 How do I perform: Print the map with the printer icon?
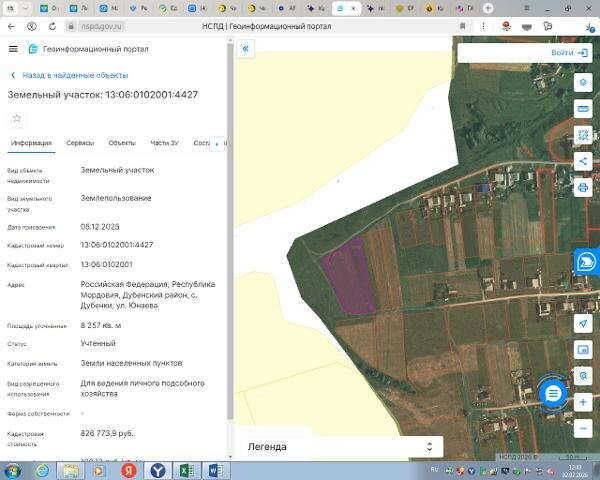click(583, 188)
